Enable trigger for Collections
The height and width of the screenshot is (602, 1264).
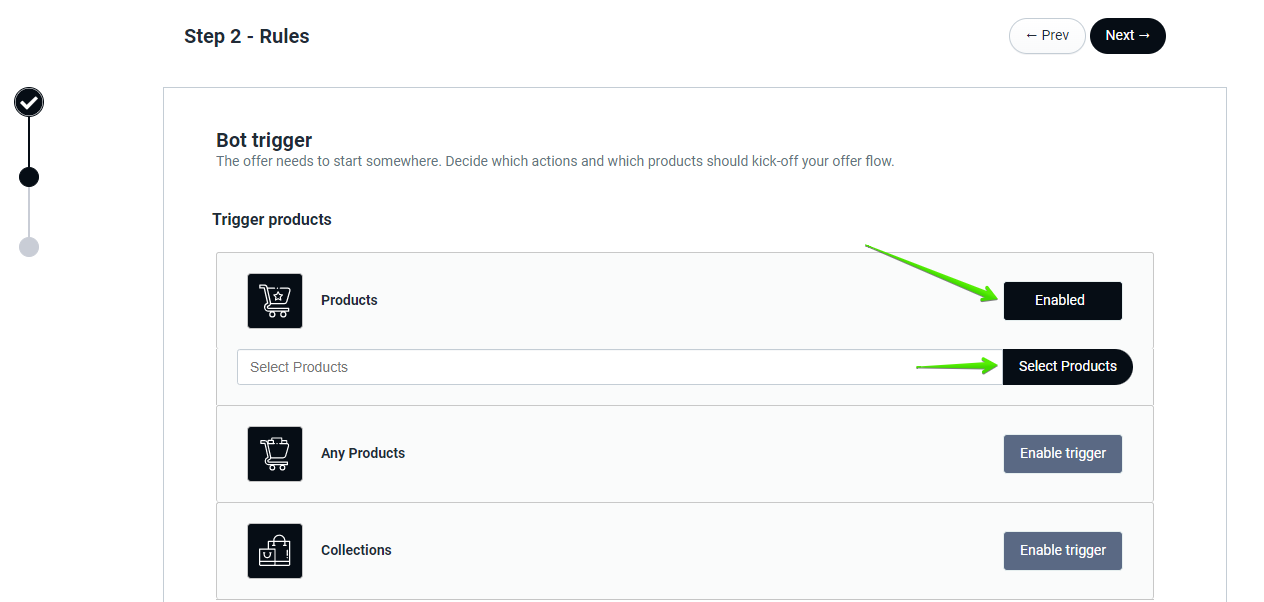point(1062,551)
